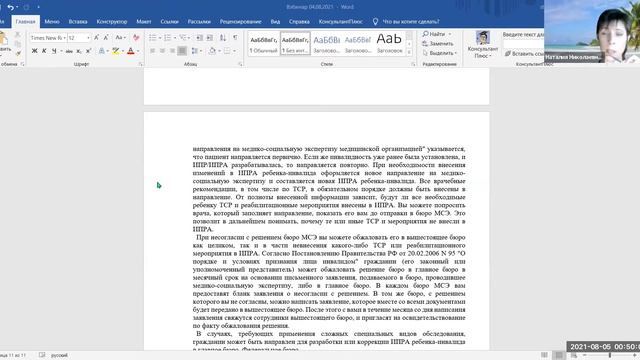
Task: Apply the Обычный (Normal) style
Action: point(264,44)
